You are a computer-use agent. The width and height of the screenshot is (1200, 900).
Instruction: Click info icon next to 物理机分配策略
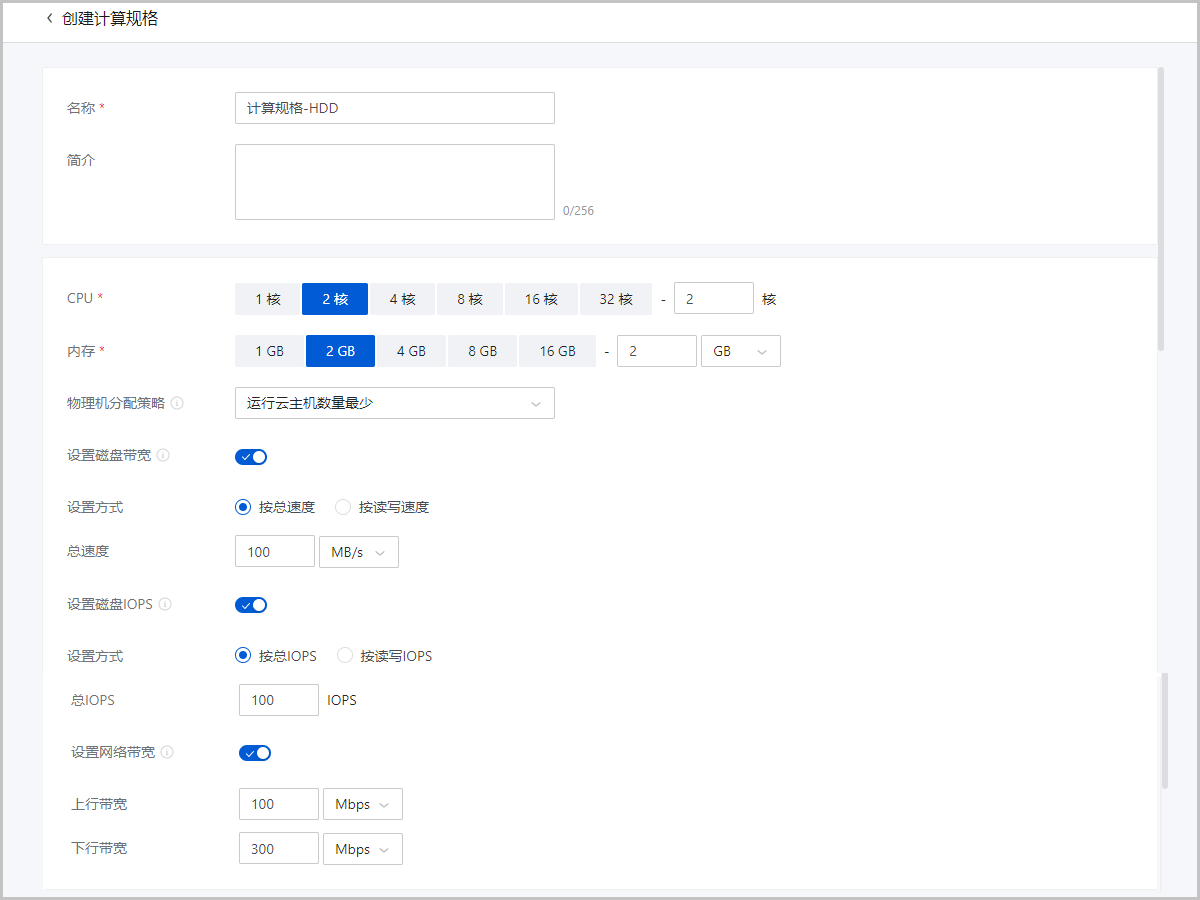[177, 403]
